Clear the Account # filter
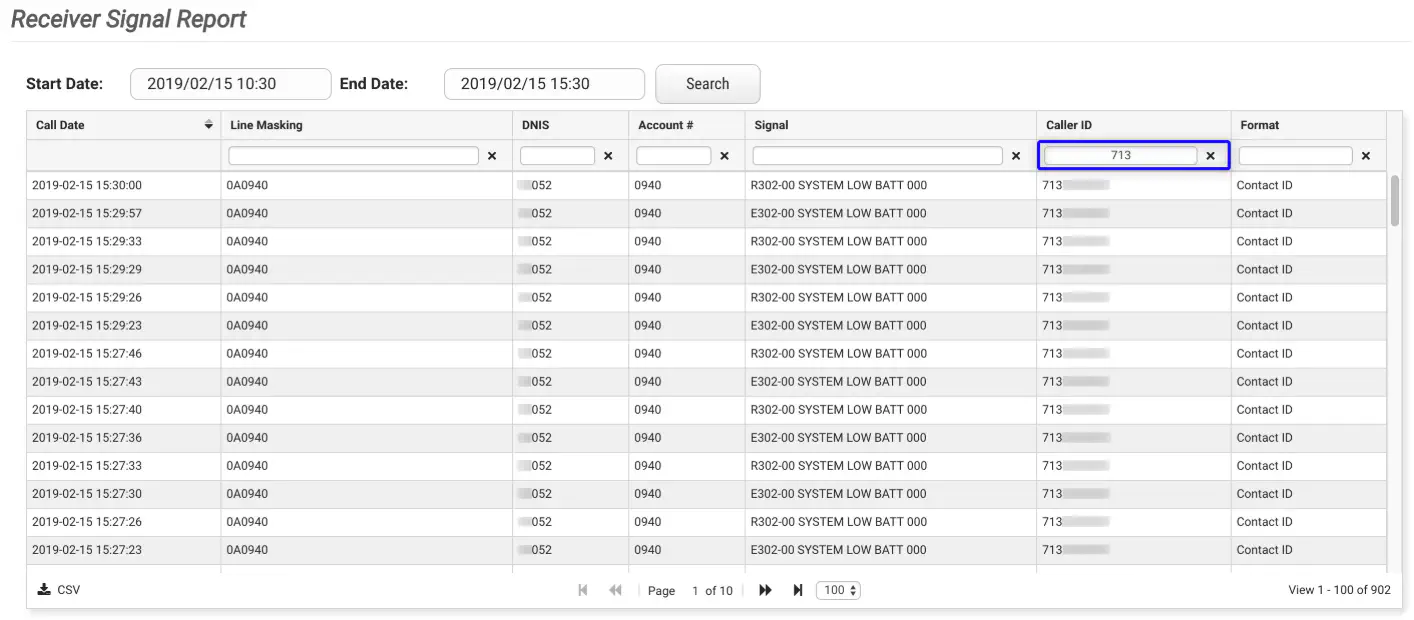This screenshot has height=620, width=1414. tap(724, 156)
